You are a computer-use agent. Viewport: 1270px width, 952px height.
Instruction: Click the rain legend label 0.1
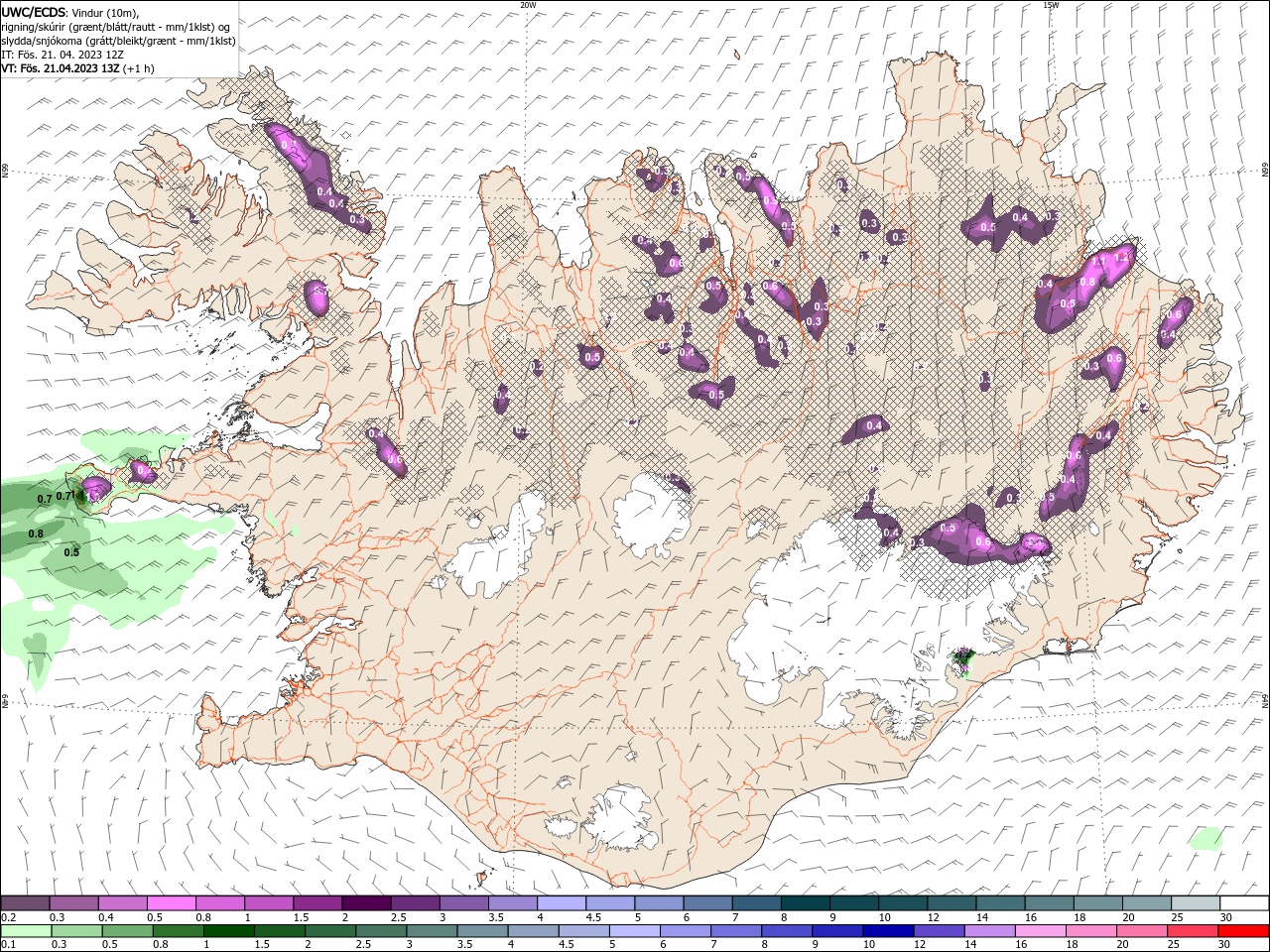(x=8, y=945)
